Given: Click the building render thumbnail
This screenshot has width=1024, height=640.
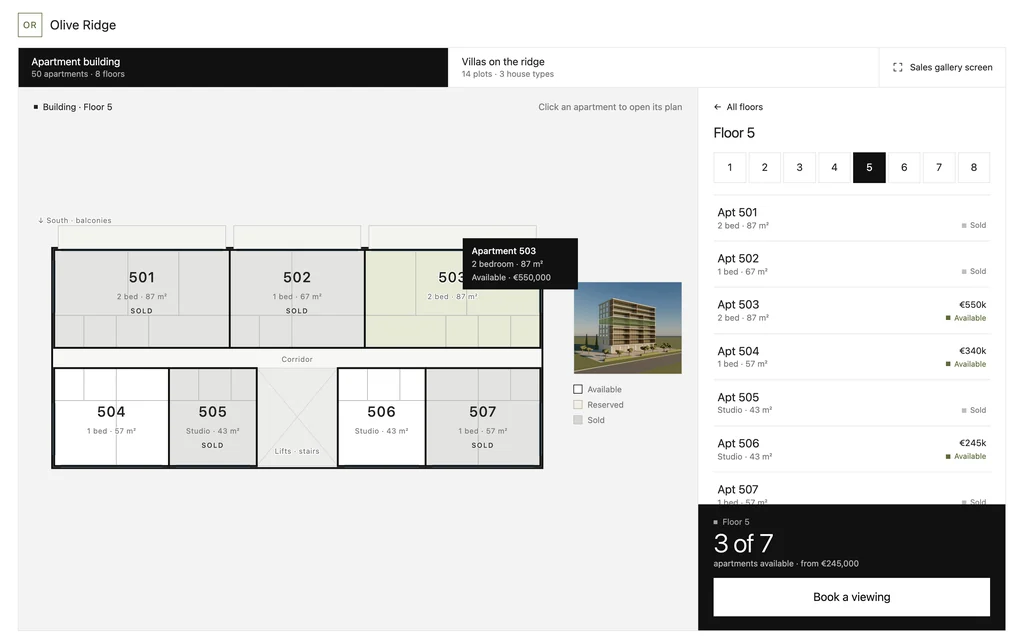Looking at the screenshot, I should [628, 328].
